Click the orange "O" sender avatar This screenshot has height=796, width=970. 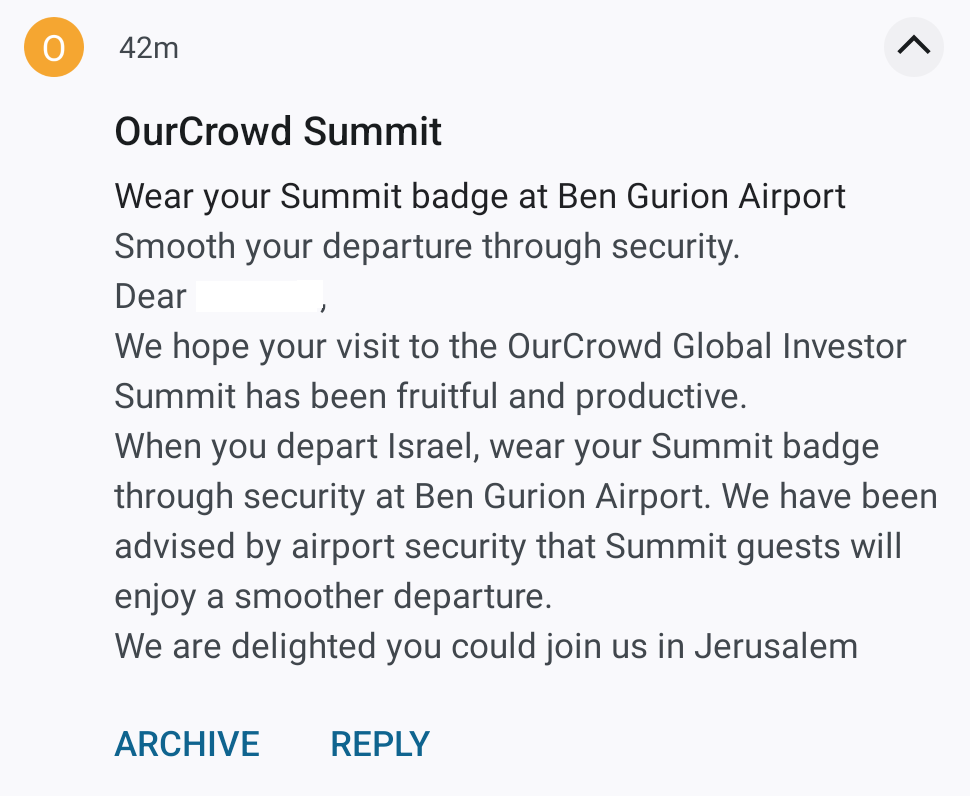click(x=52, y=47)
